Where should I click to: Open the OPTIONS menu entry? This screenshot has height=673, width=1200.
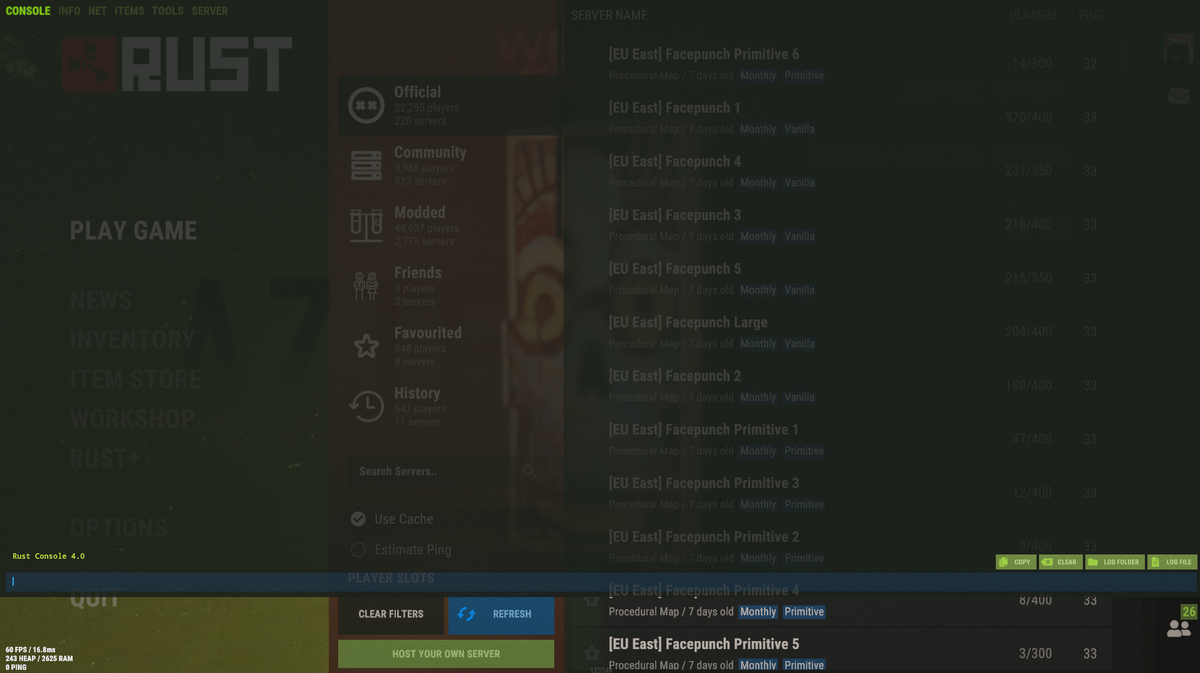pyautogui.click(x=118, y=528)
